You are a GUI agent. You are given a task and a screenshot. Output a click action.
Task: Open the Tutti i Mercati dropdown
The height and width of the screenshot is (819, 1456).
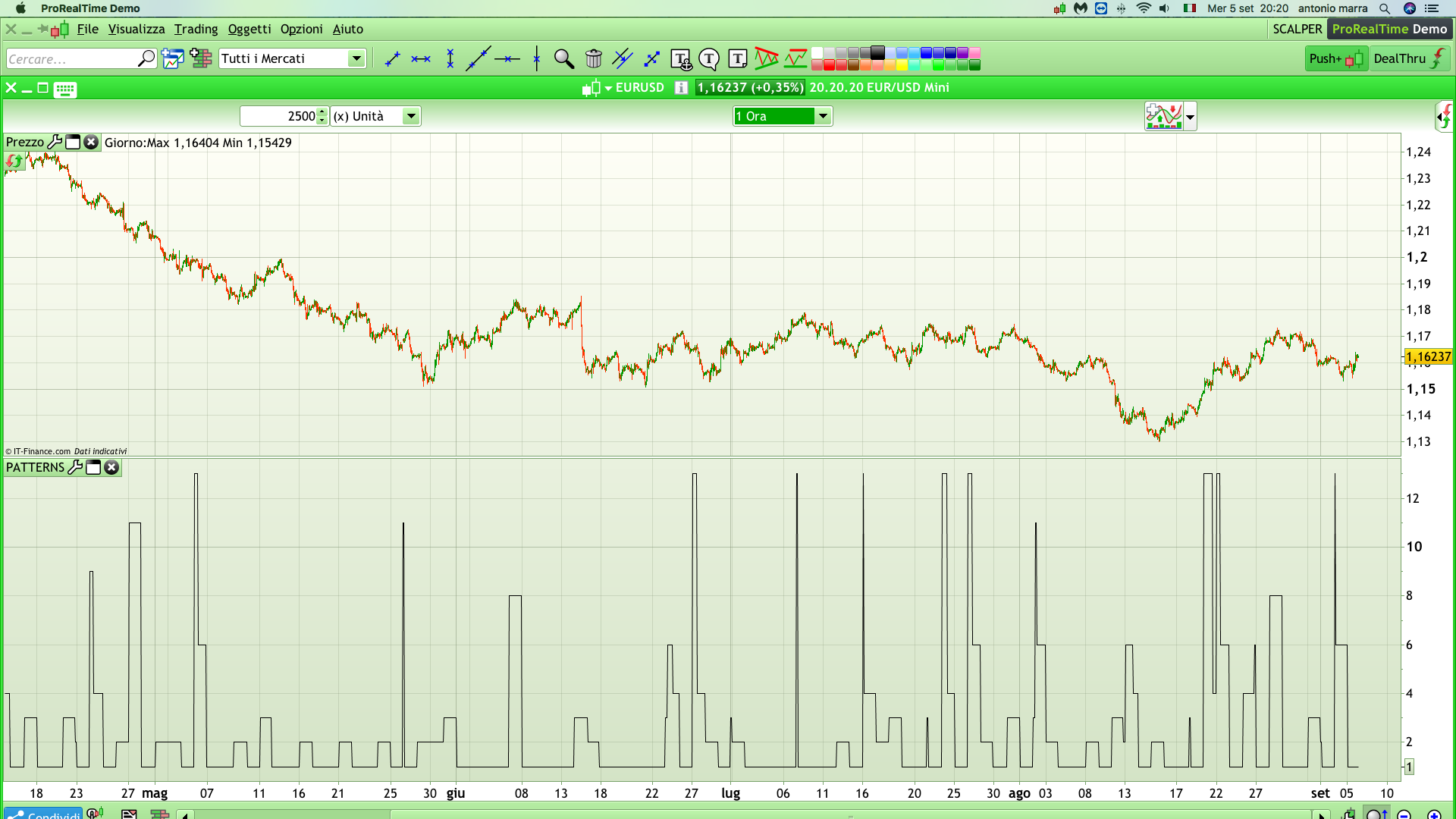coord(356,58)
